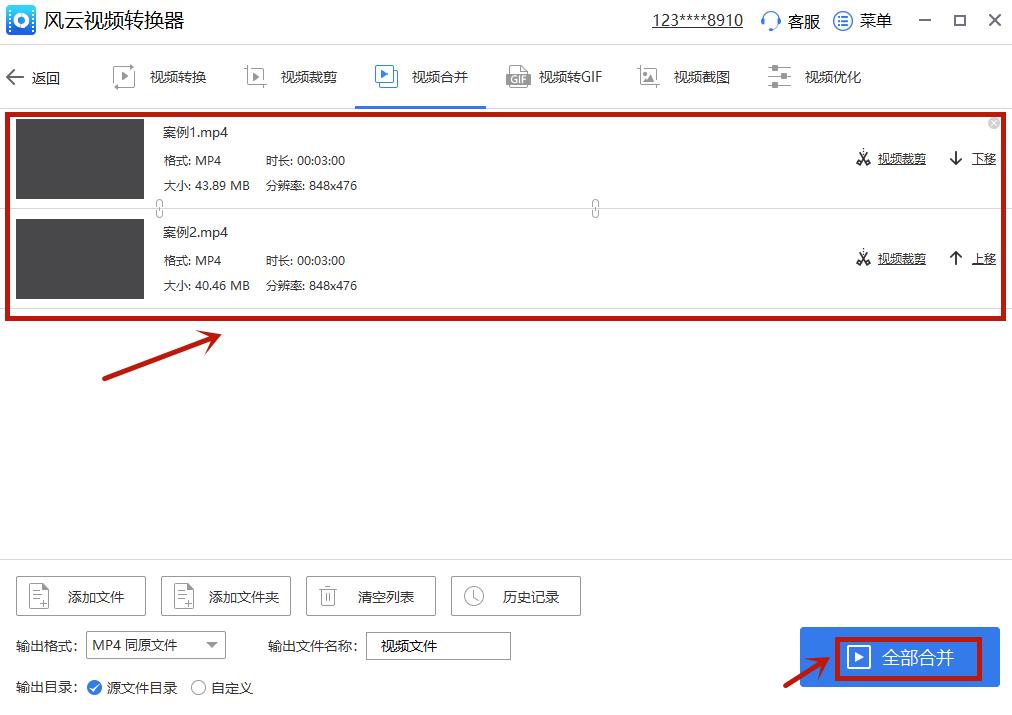1012x715 pixels.
Task: Choose 自定义 as output directory
Action: pos(198,688)
